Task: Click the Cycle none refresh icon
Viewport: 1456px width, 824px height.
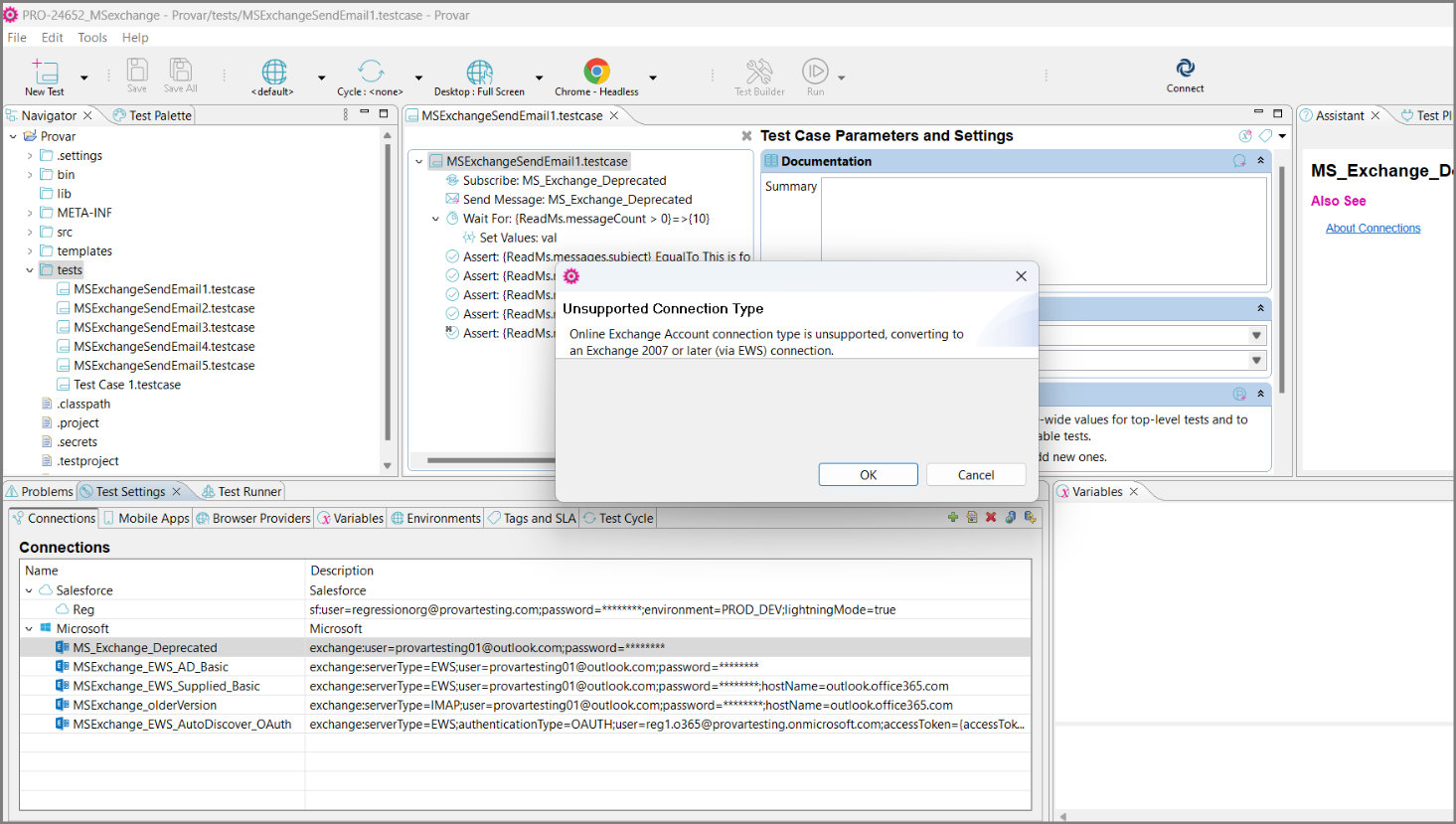Action: pos(371,72)
